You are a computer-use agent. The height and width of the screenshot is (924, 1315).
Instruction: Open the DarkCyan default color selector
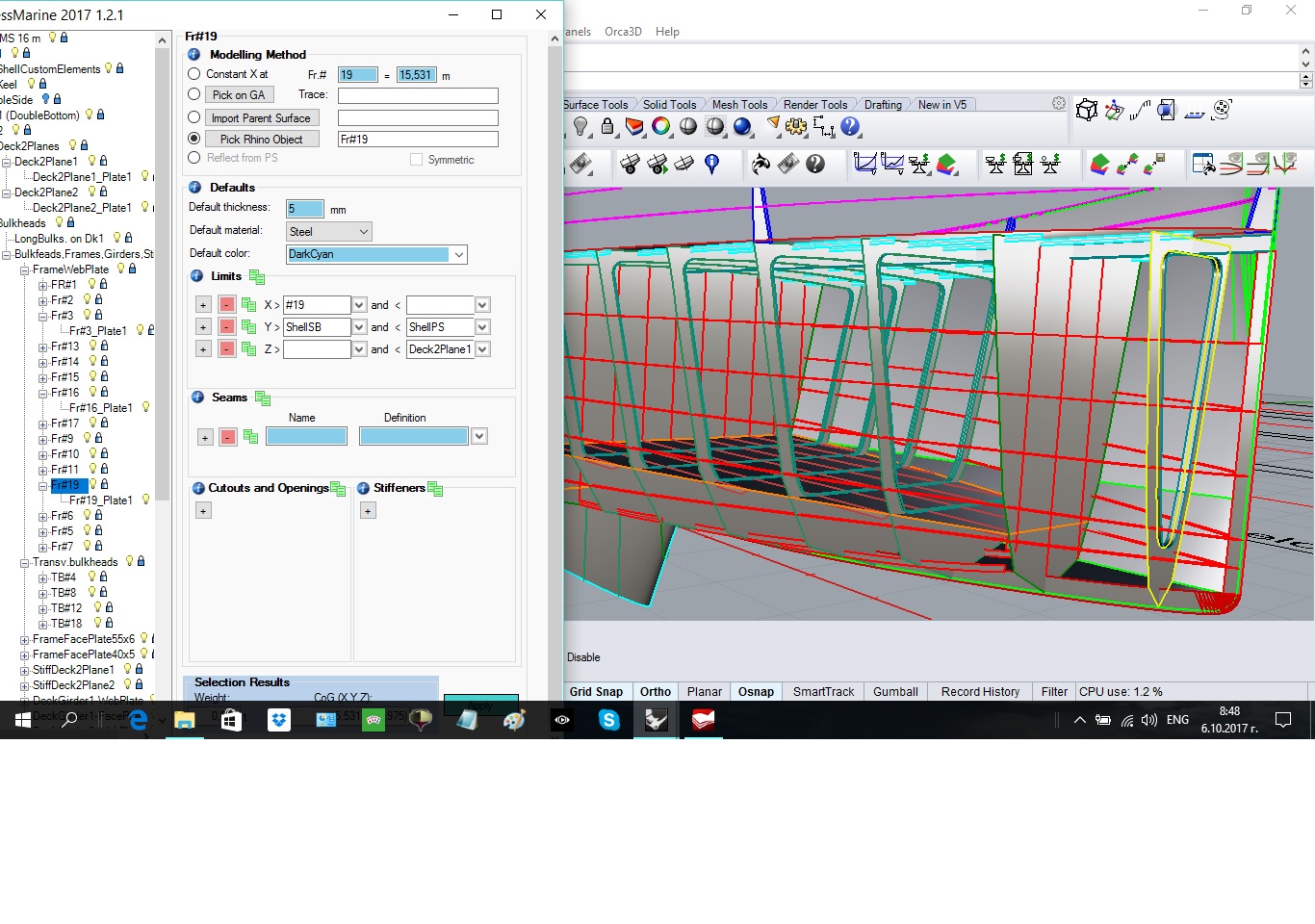(376, 254)
